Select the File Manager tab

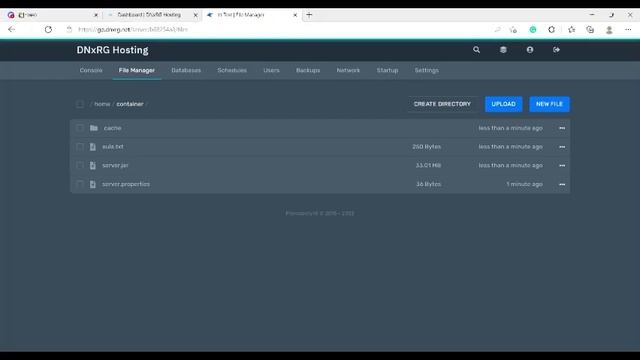(137, 70)
